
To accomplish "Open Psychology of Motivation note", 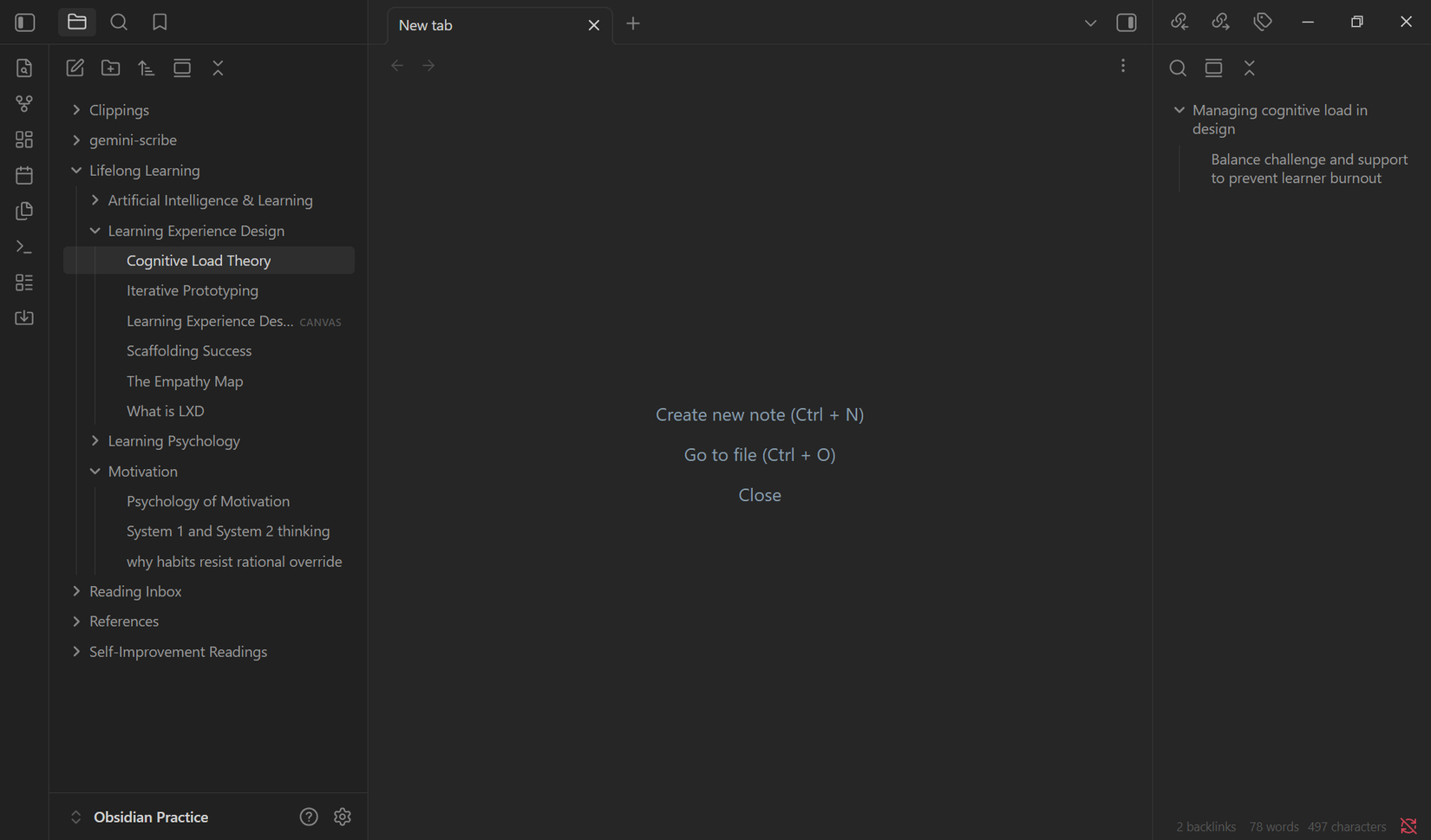I will click(209, 501).
